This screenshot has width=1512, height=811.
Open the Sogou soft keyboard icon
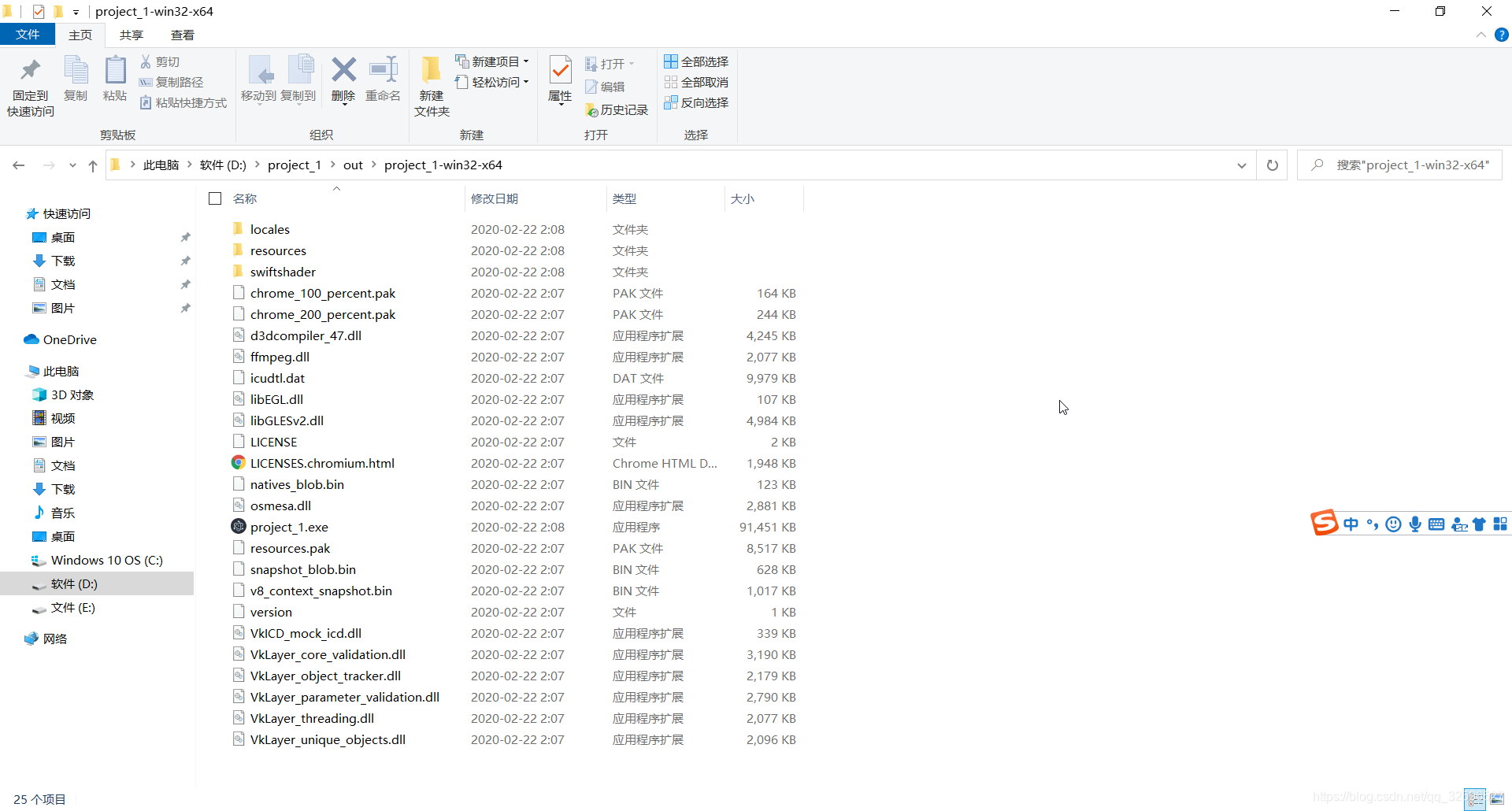pos(1436,524)
